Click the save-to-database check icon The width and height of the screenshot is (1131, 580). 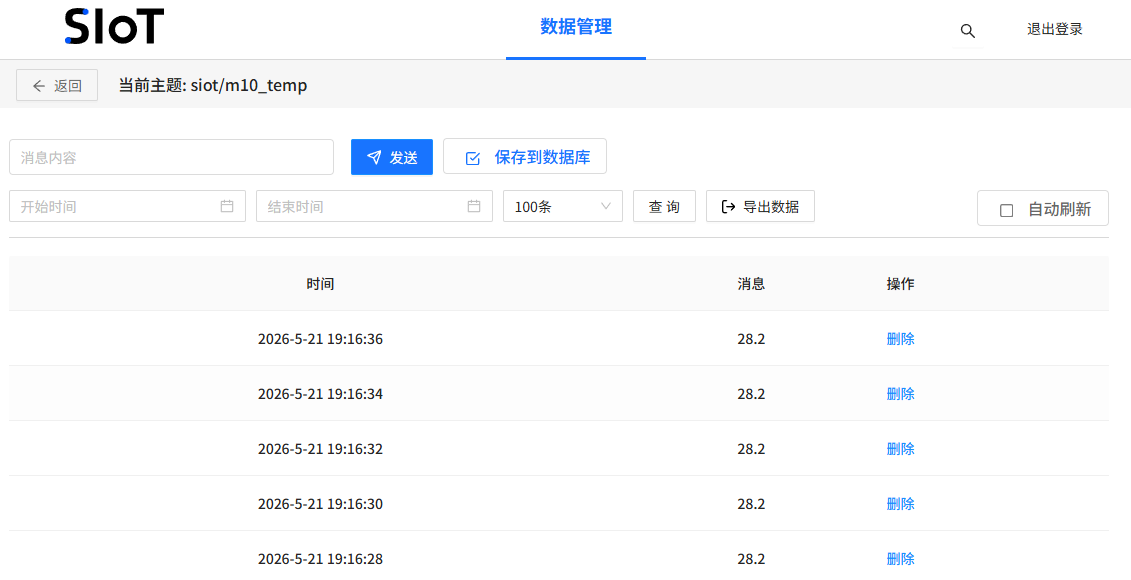point(473,158)
